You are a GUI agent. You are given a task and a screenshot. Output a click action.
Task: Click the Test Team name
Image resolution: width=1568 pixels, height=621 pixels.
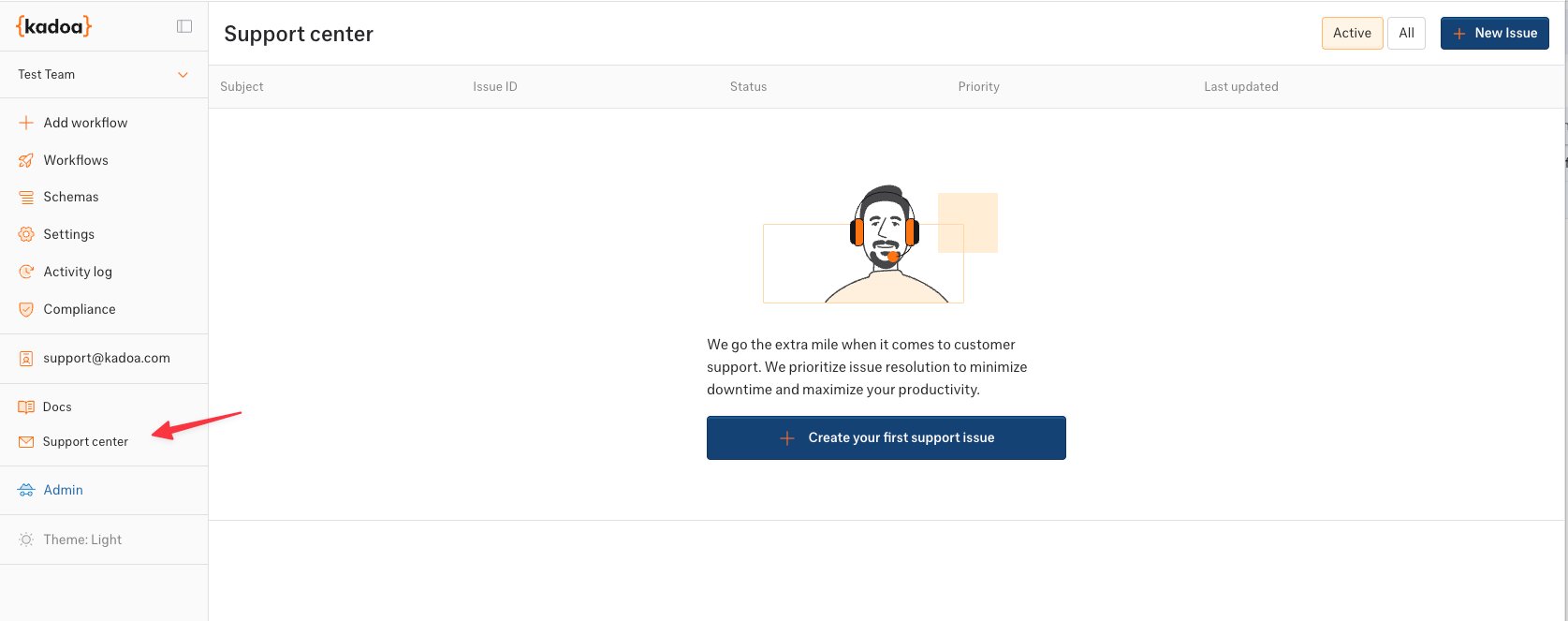click(x=47, y=74)
